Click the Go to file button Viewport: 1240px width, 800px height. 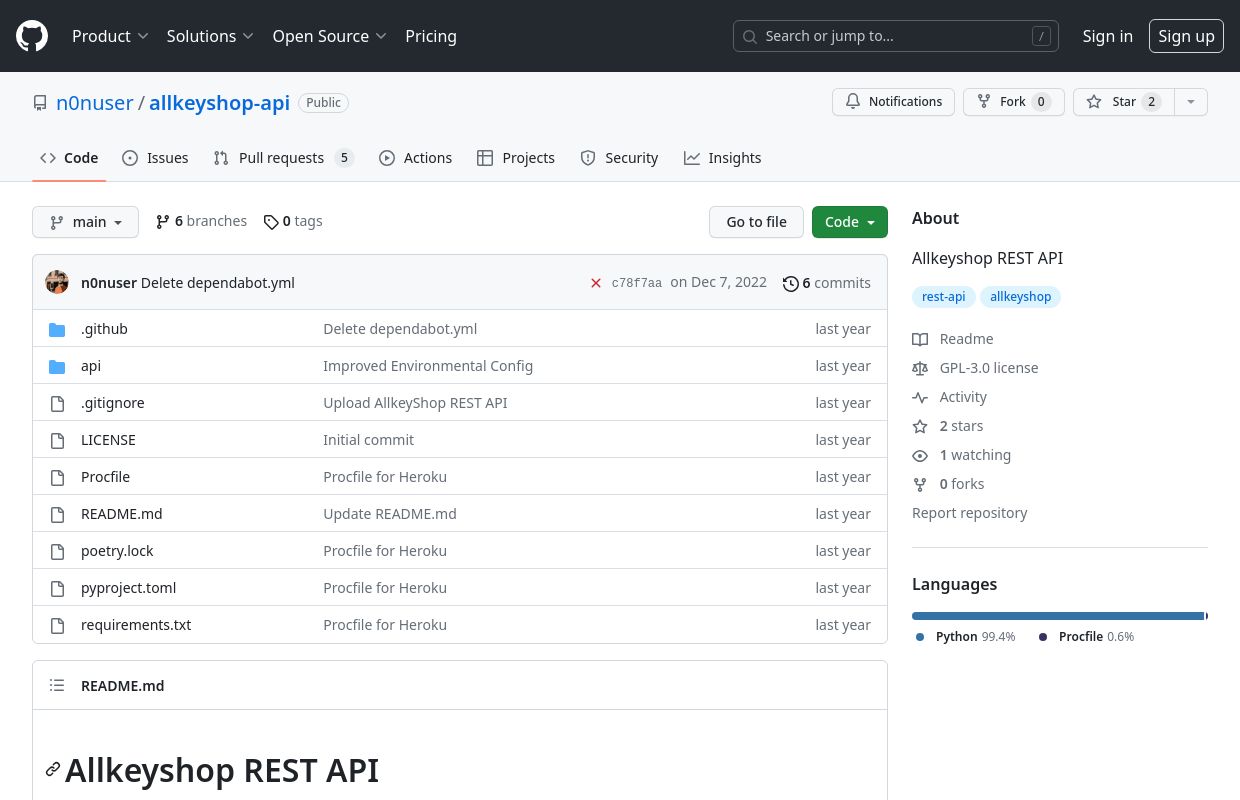(x=756, y=222)
